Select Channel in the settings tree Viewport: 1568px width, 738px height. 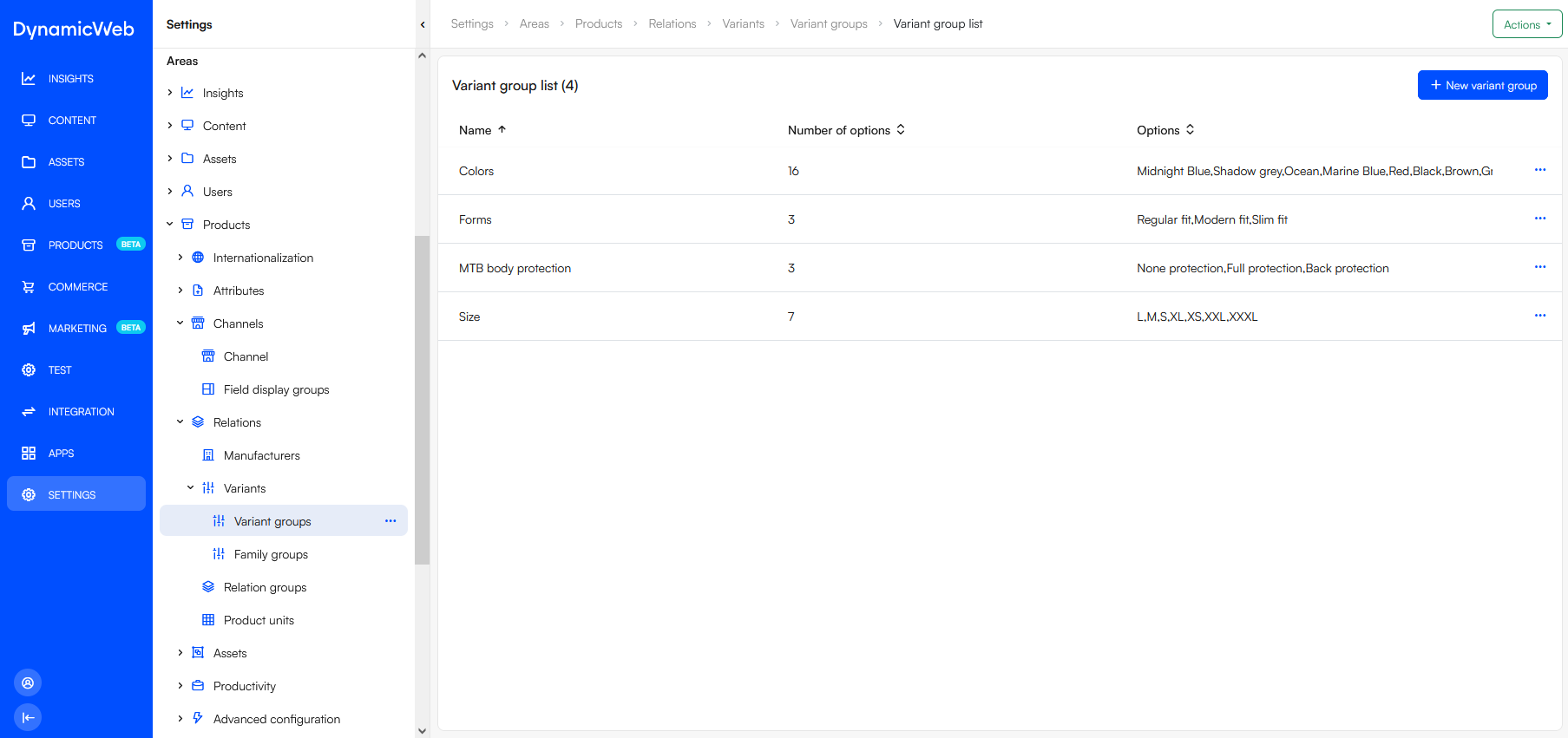coord(246,356)
